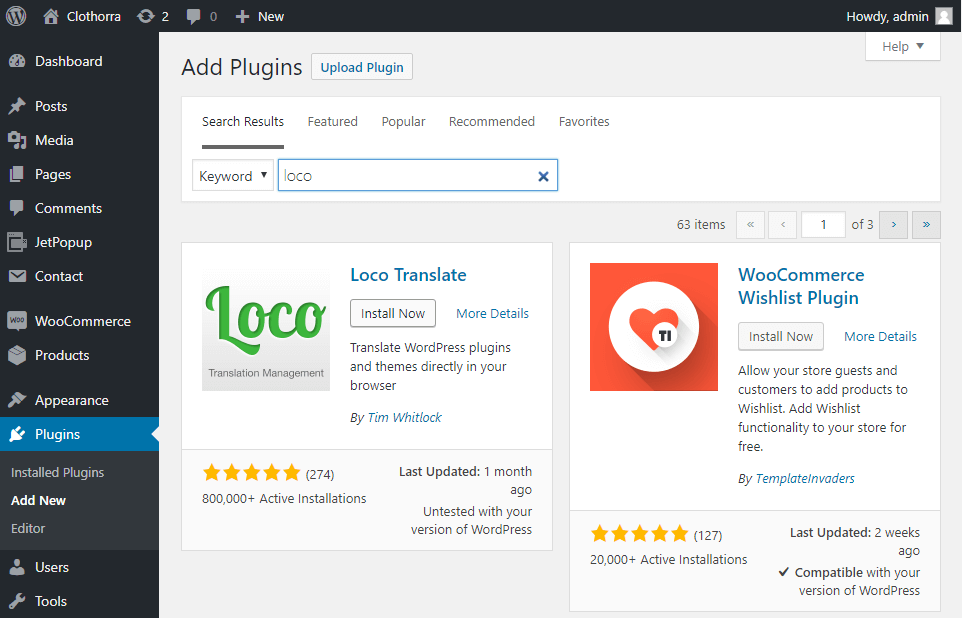Open Installed Plugins submenu item

click(58, 473)
